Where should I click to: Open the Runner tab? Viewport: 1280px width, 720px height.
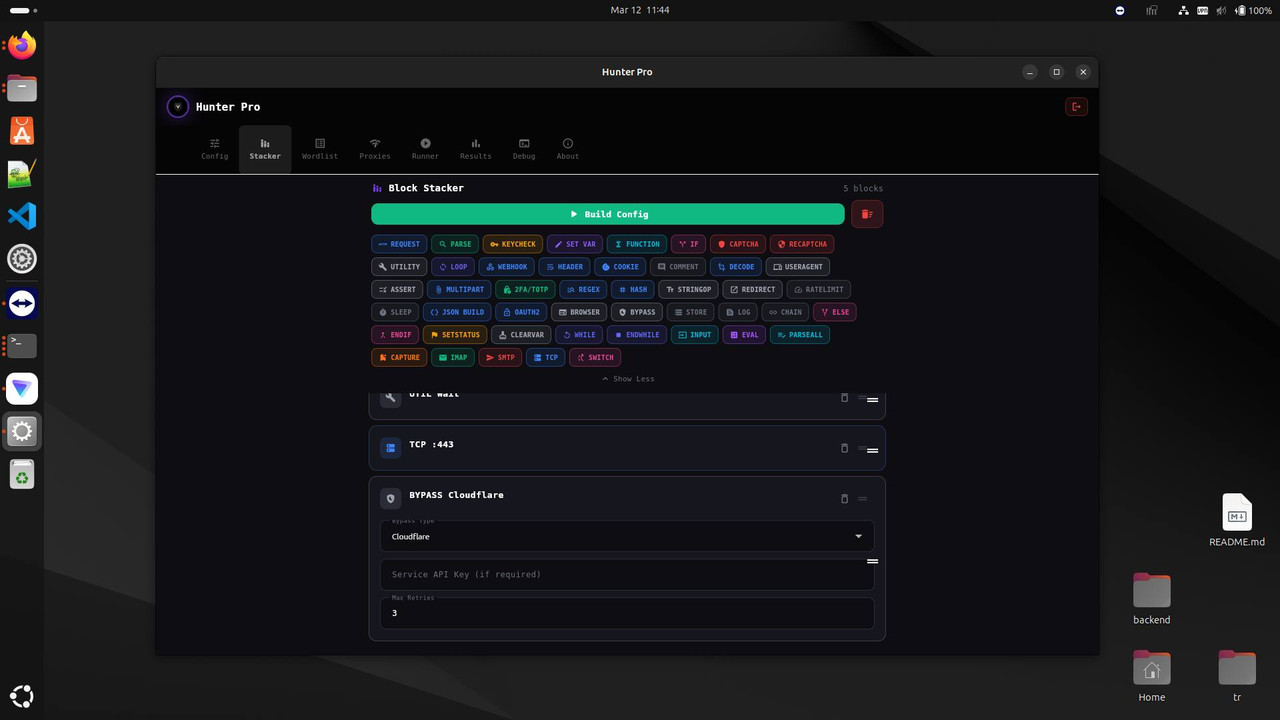pyautogui.click(x=425, y=149)
